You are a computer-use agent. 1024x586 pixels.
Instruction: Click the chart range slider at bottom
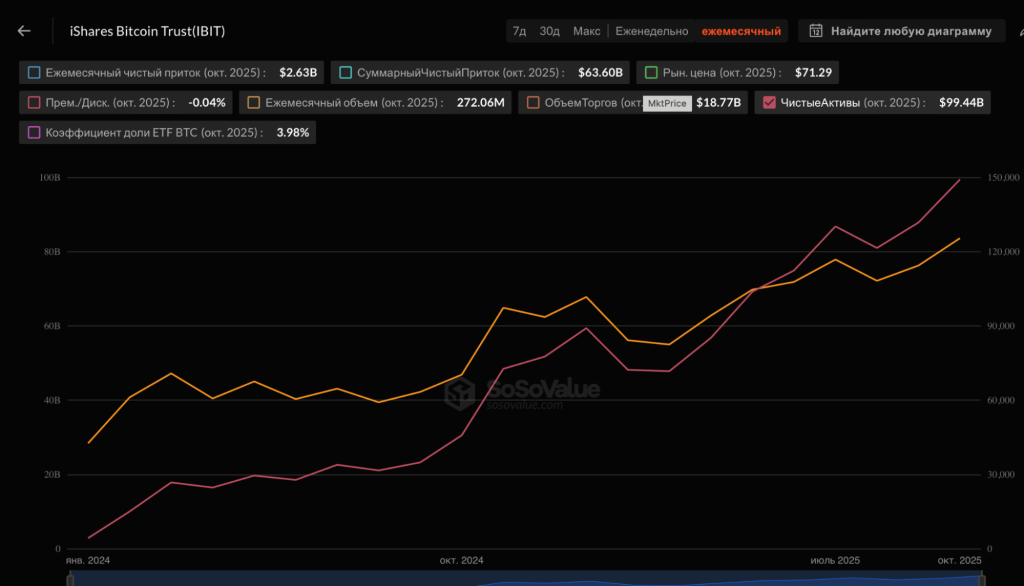[520, 579]
